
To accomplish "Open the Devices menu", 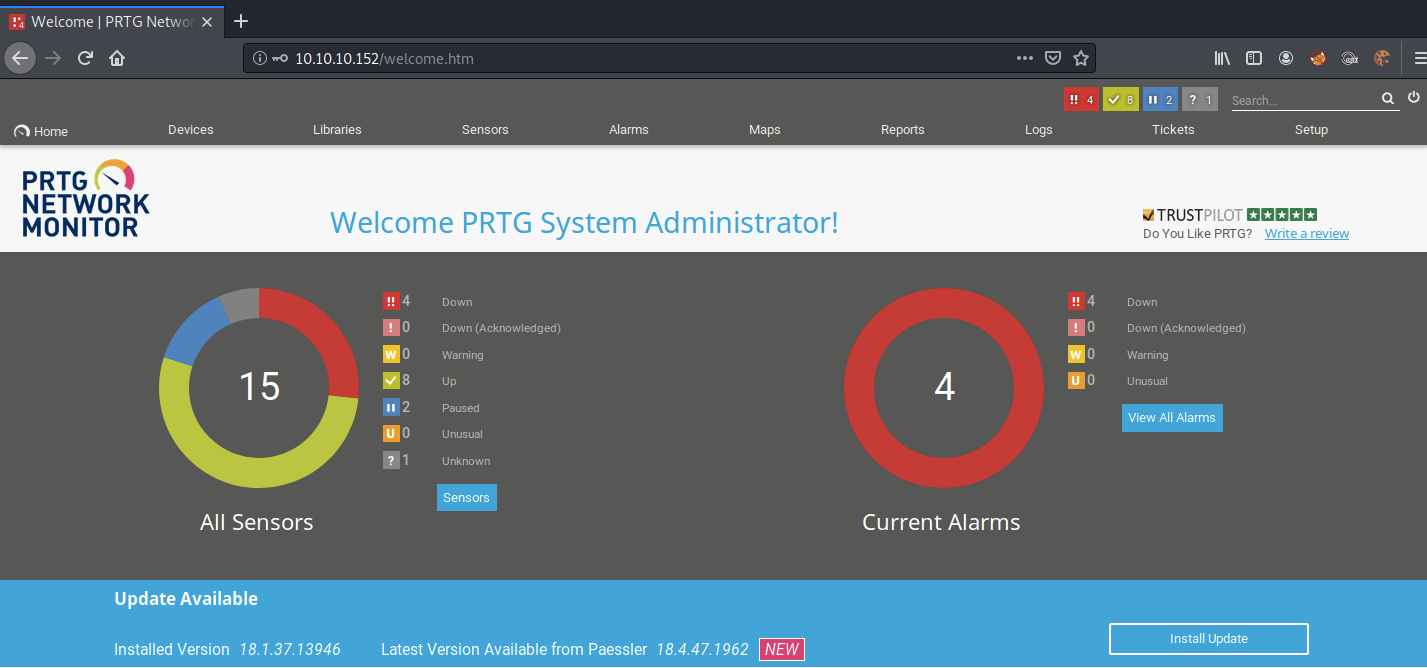I will [x=191, y=130].
